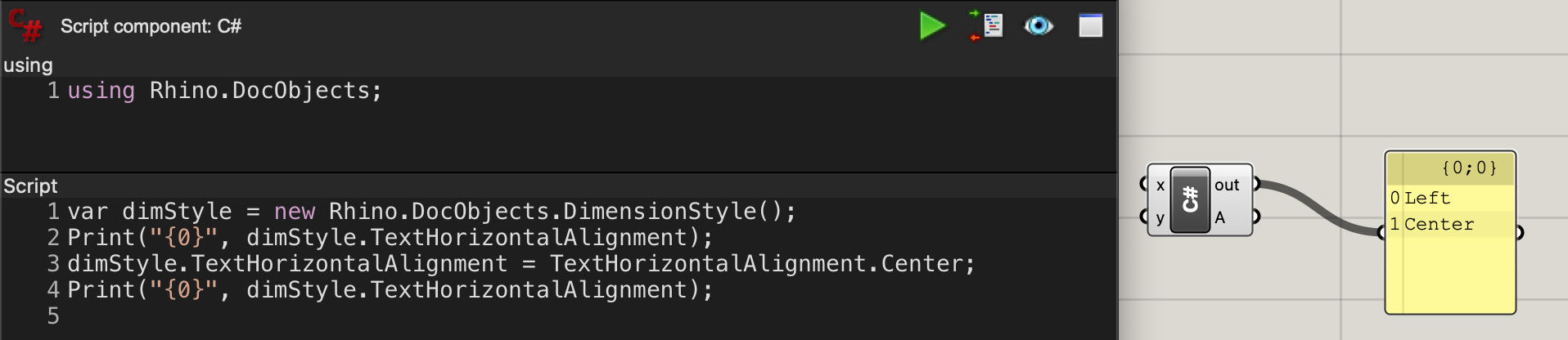The width and height of the screenshot is (1568, 340).
Task: Toggle the eye preview icon
Action: (1039, 26)
